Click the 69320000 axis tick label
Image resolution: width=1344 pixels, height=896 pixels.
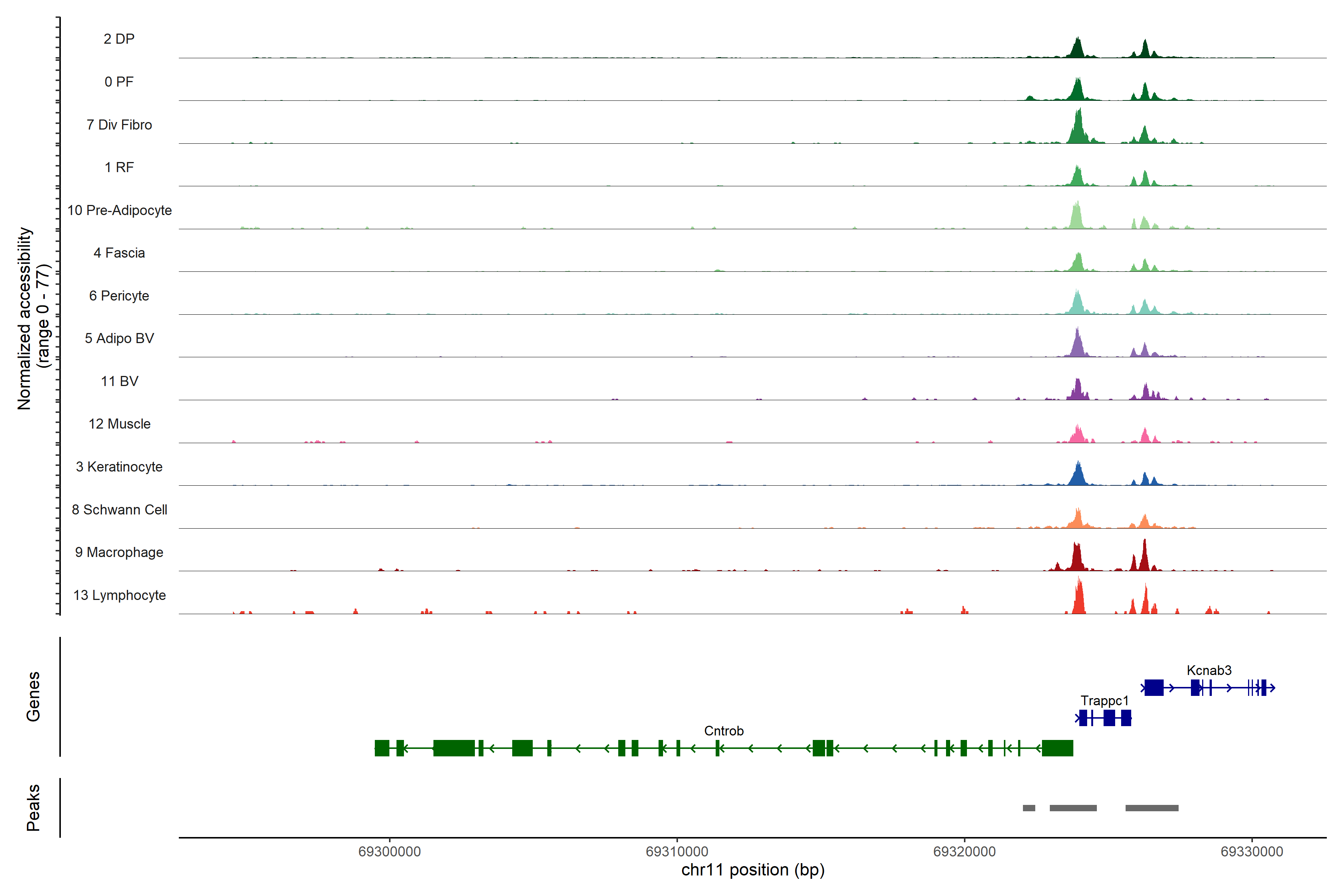click(x=964, y=852)
